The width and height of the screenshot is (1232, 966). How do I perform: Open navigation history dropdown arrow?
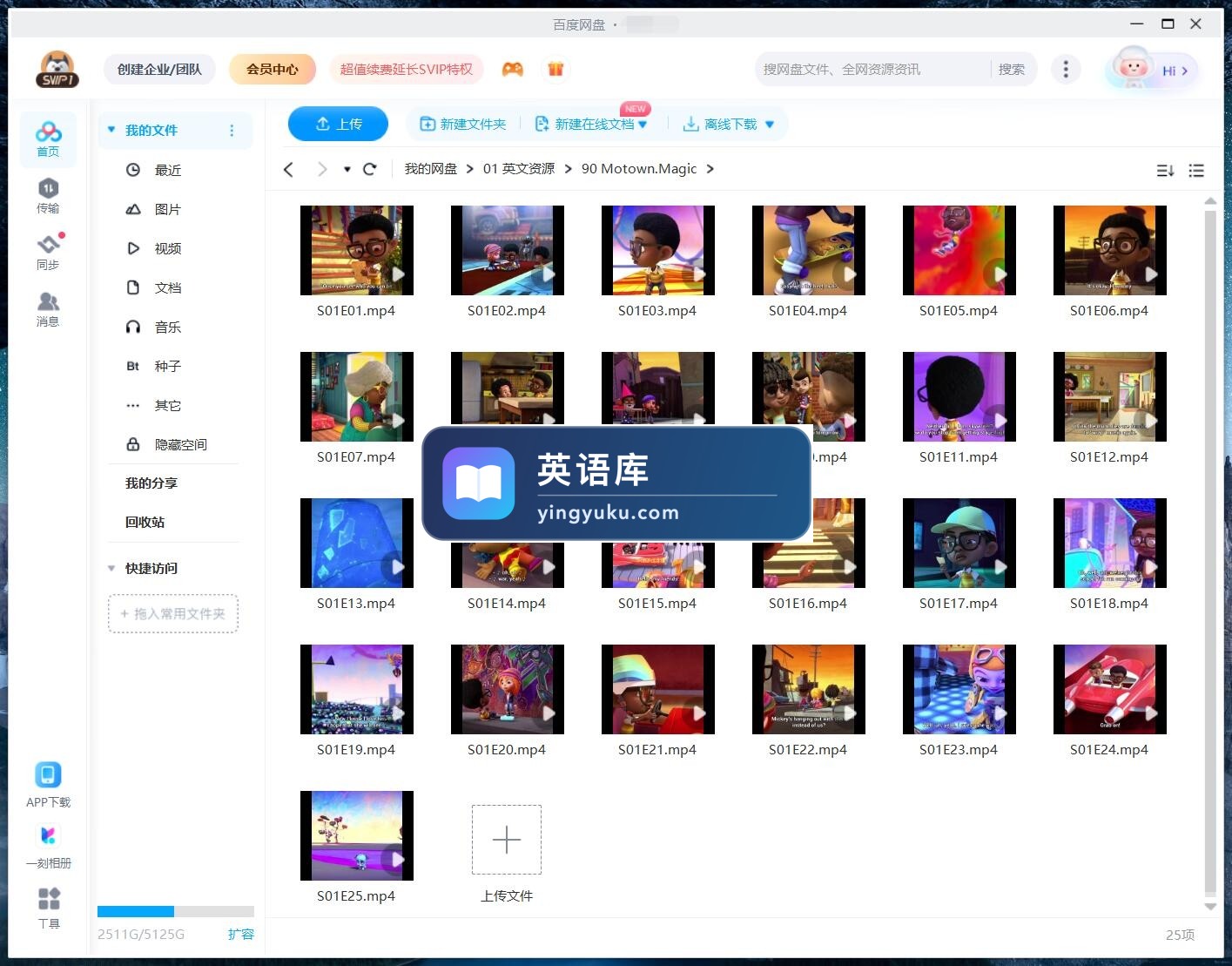(347, 169)
